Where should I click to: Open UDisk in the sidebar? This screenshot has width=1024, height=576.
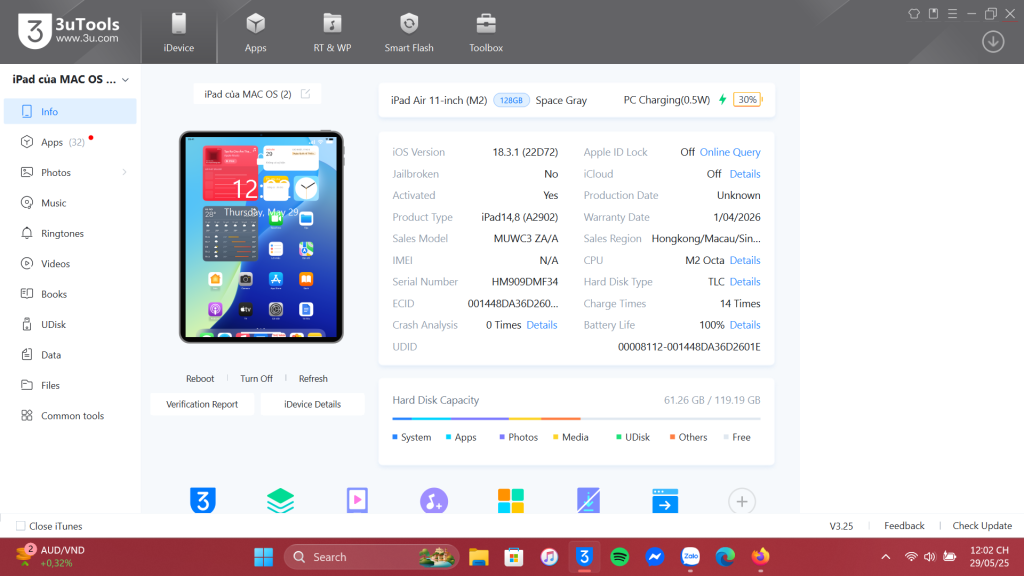click(x=70, y=324)
